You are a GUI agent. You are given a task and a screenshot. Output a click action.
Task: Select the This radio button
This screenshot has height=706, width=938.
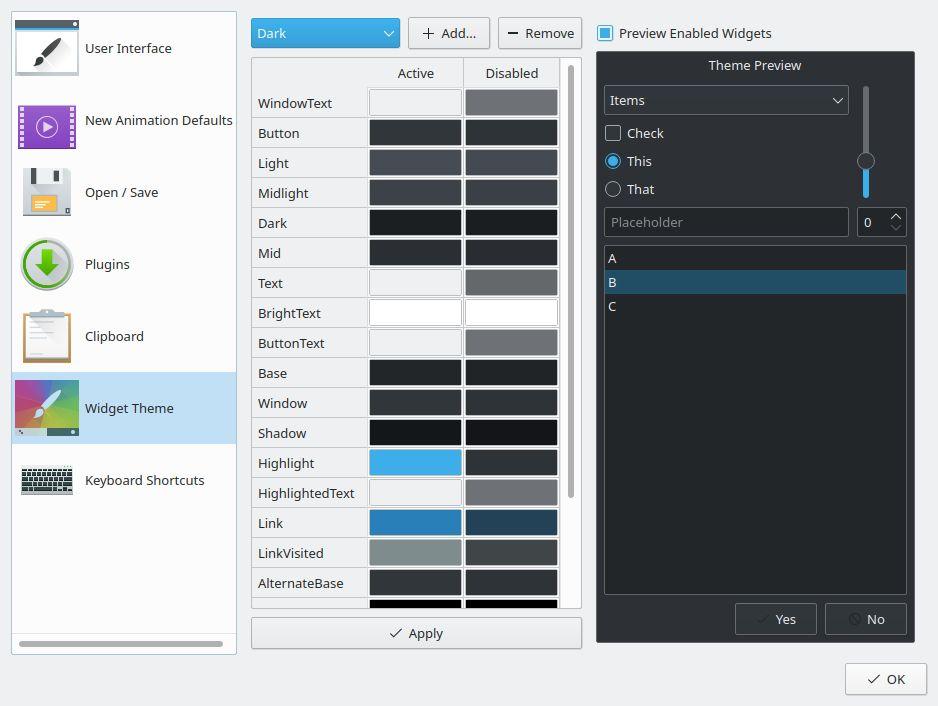[613, 161]
